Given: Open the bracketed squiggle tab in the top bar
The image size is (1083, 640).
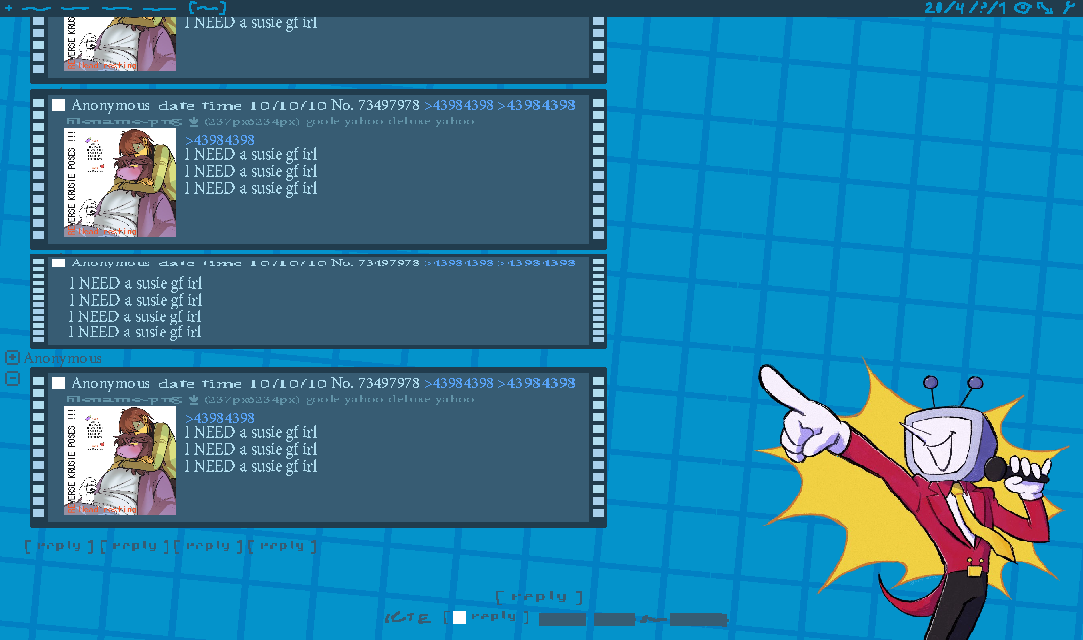Looking at the screenshot, I should pyautogui.click(x=207, y=8).
